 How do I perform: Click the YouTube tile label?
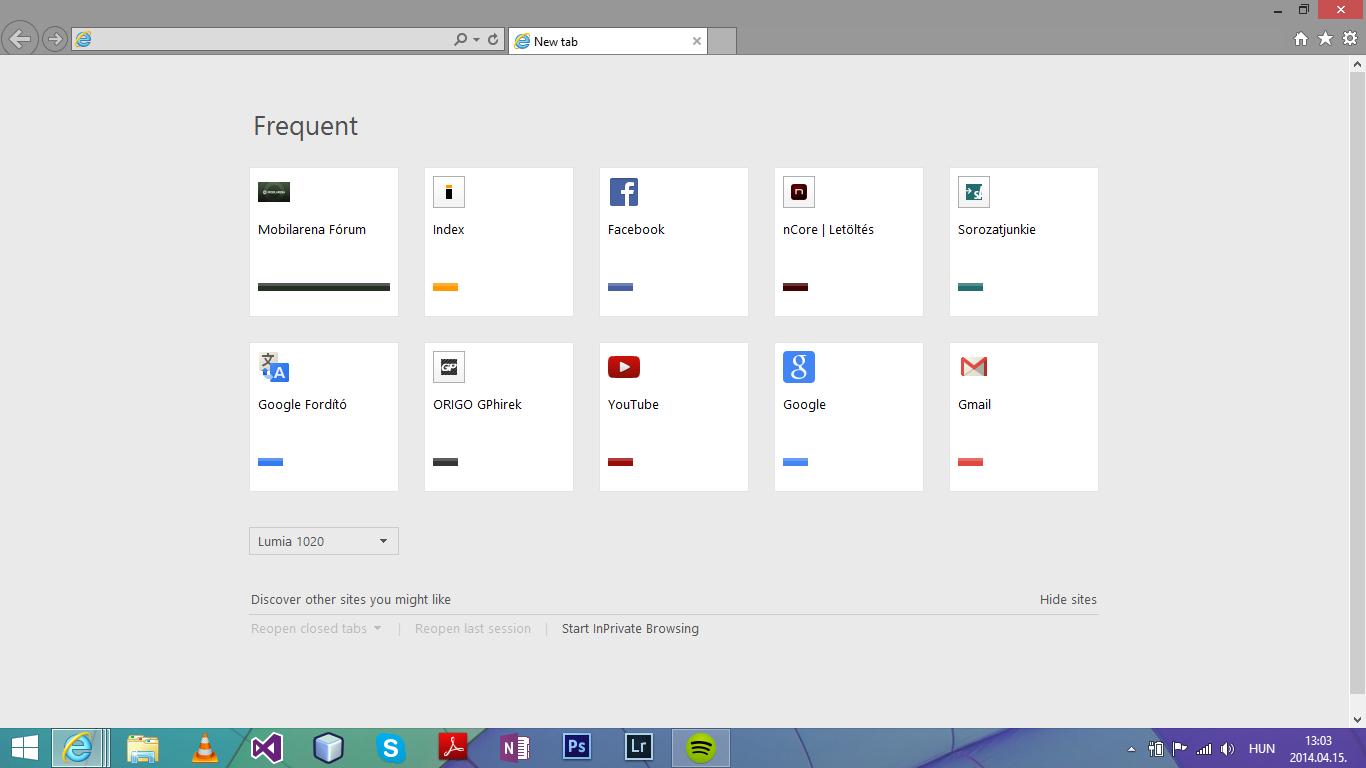point(633,404)
